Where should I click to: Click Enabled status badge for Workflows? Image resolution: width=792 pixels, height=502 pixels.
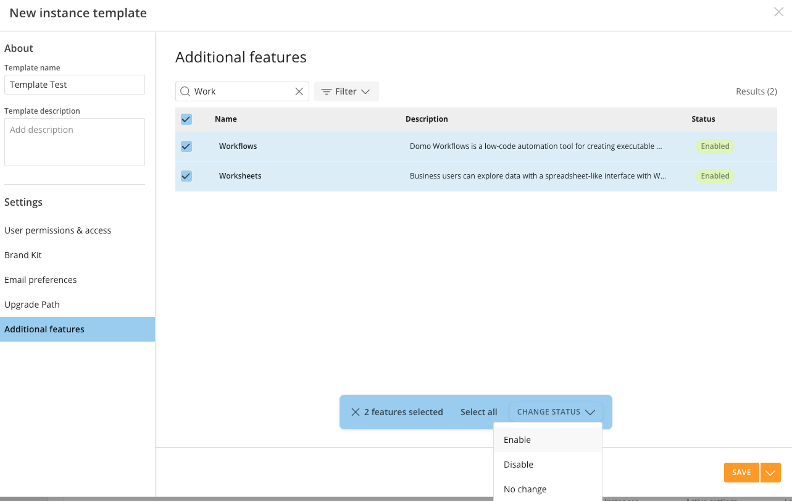[715, 146]
